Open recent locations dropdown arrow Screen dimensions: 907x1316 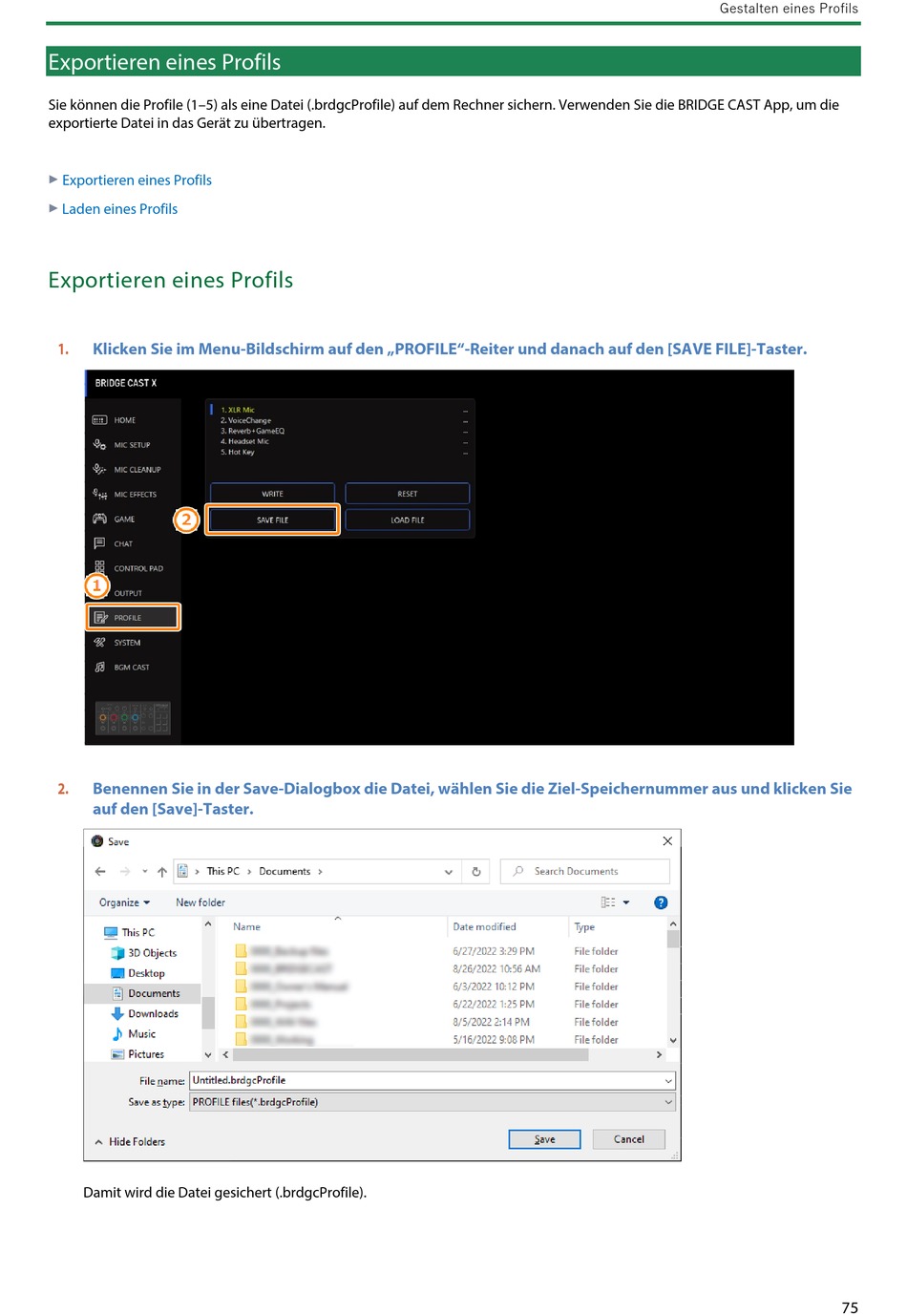pos(145,871)
